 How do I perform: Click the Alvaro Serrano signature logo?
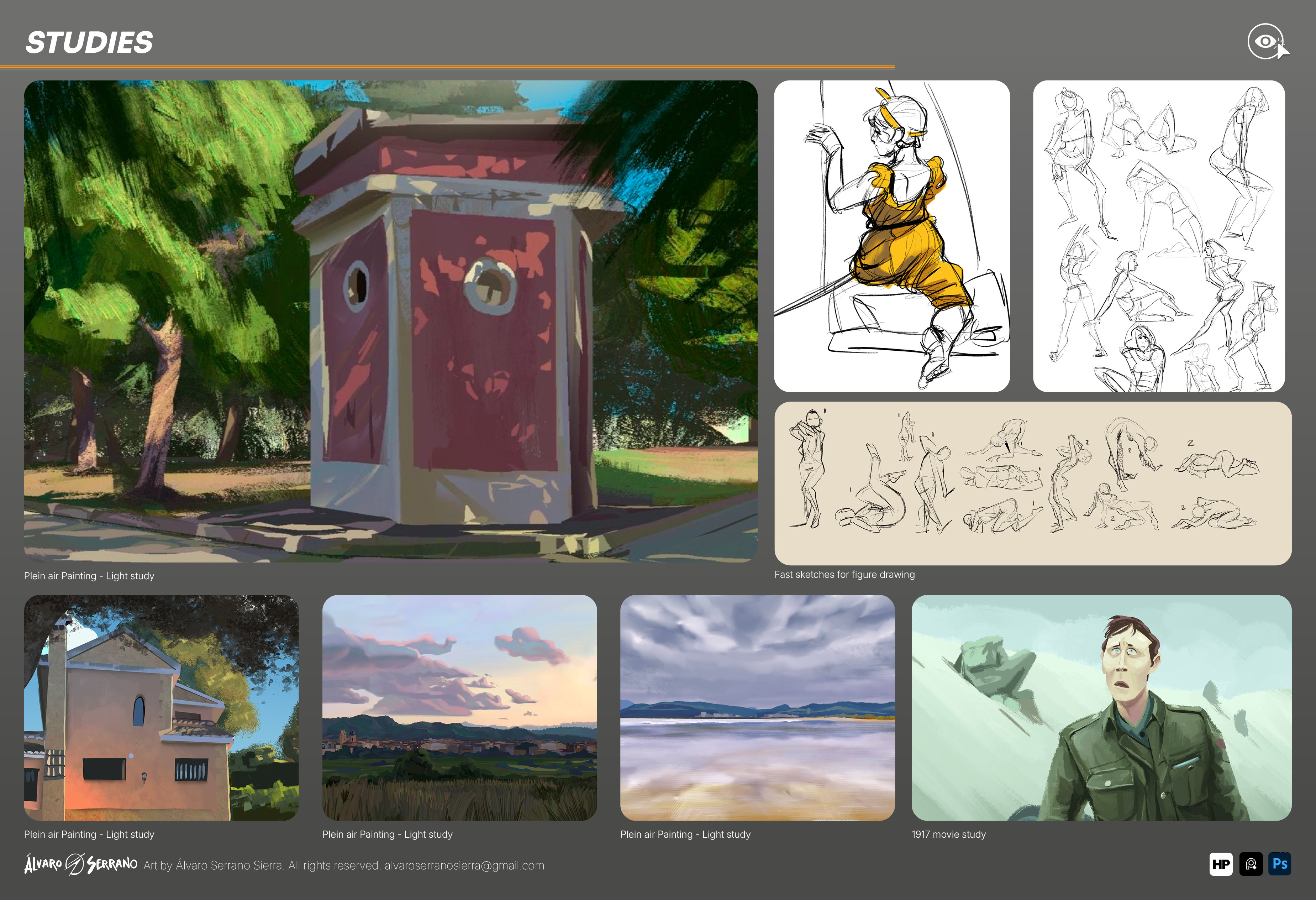pos(80,864)
